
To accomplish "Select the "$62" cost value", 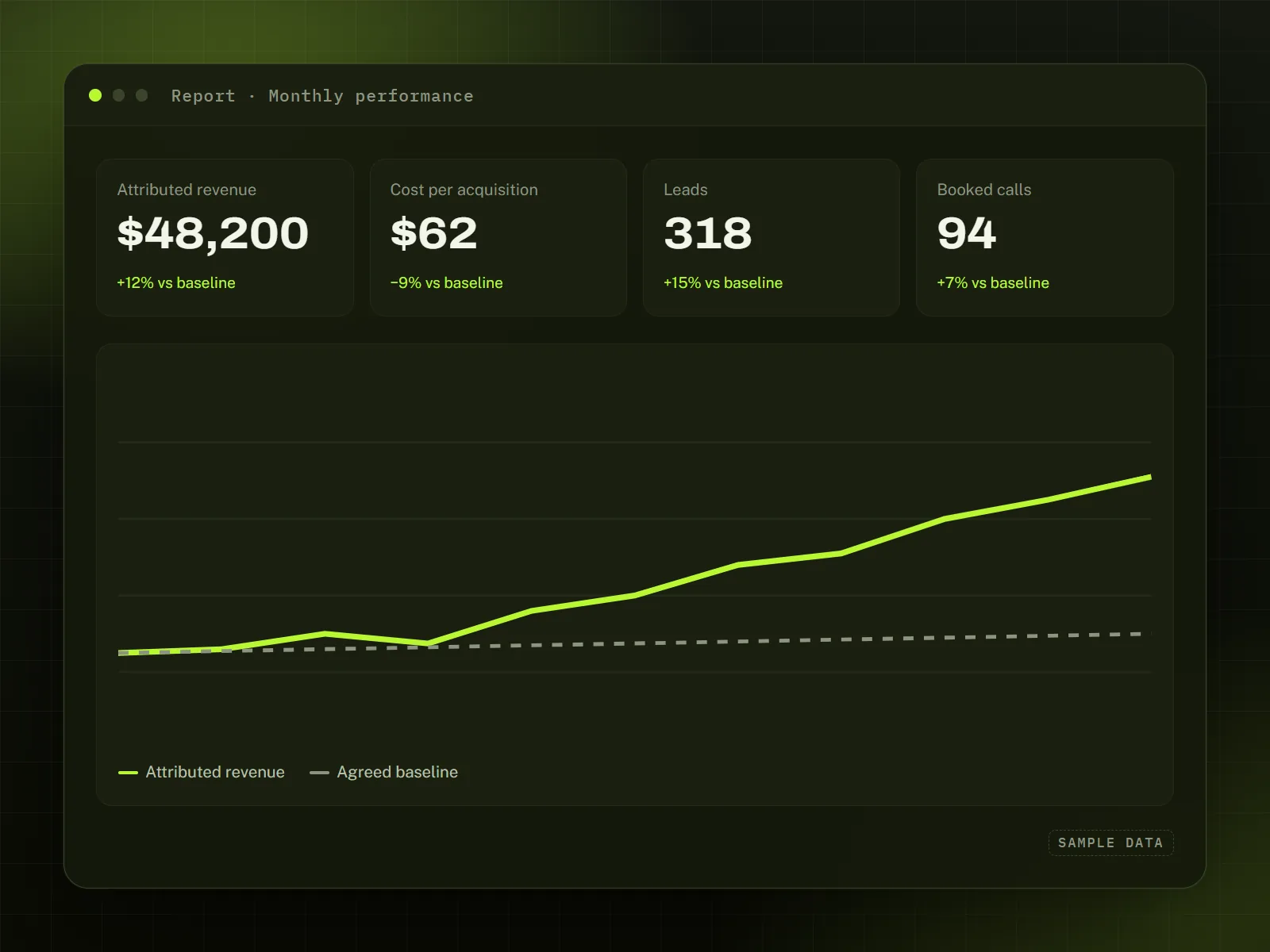I will [x=434, y=233].
